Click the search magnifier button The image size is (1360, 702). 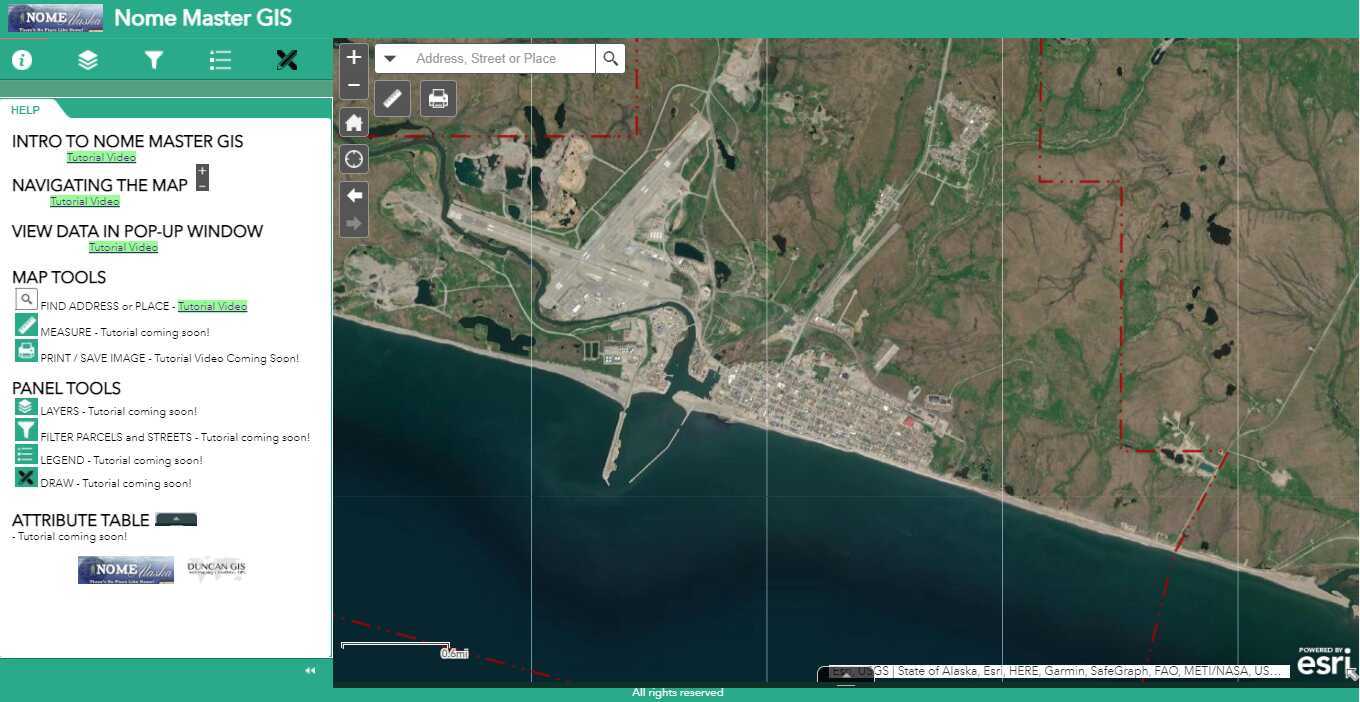[x=610, y=59]
